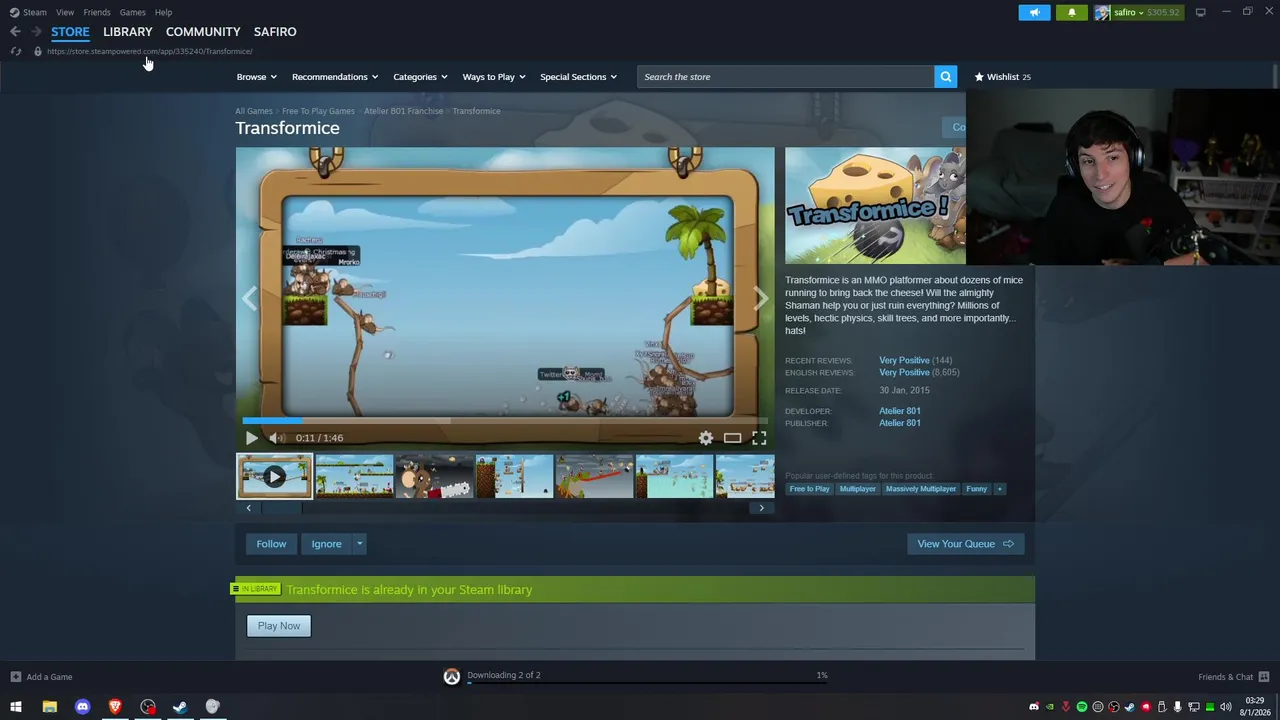Screen dimensions: 1280x720
Task: Mute the trailer volume speaker icon
Action: click(277, 438)
